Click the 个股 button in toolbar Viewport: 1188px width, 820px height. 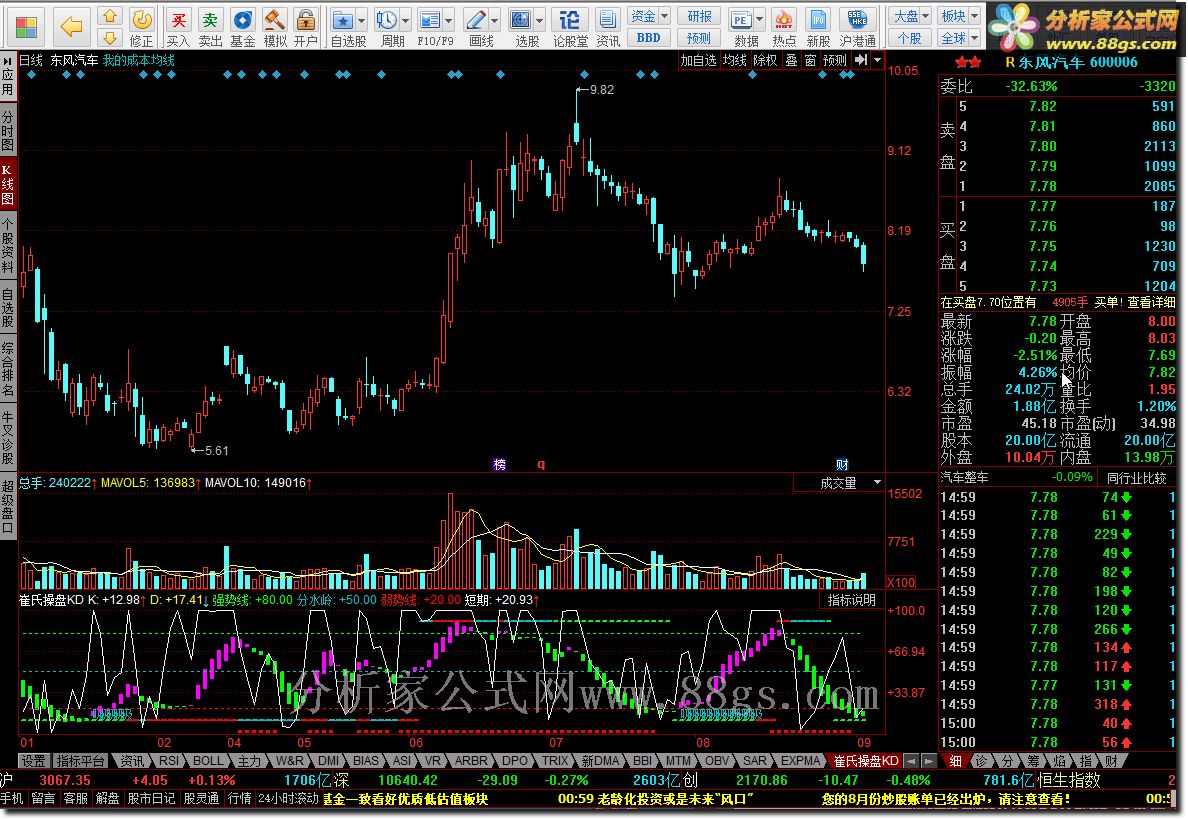909,38
